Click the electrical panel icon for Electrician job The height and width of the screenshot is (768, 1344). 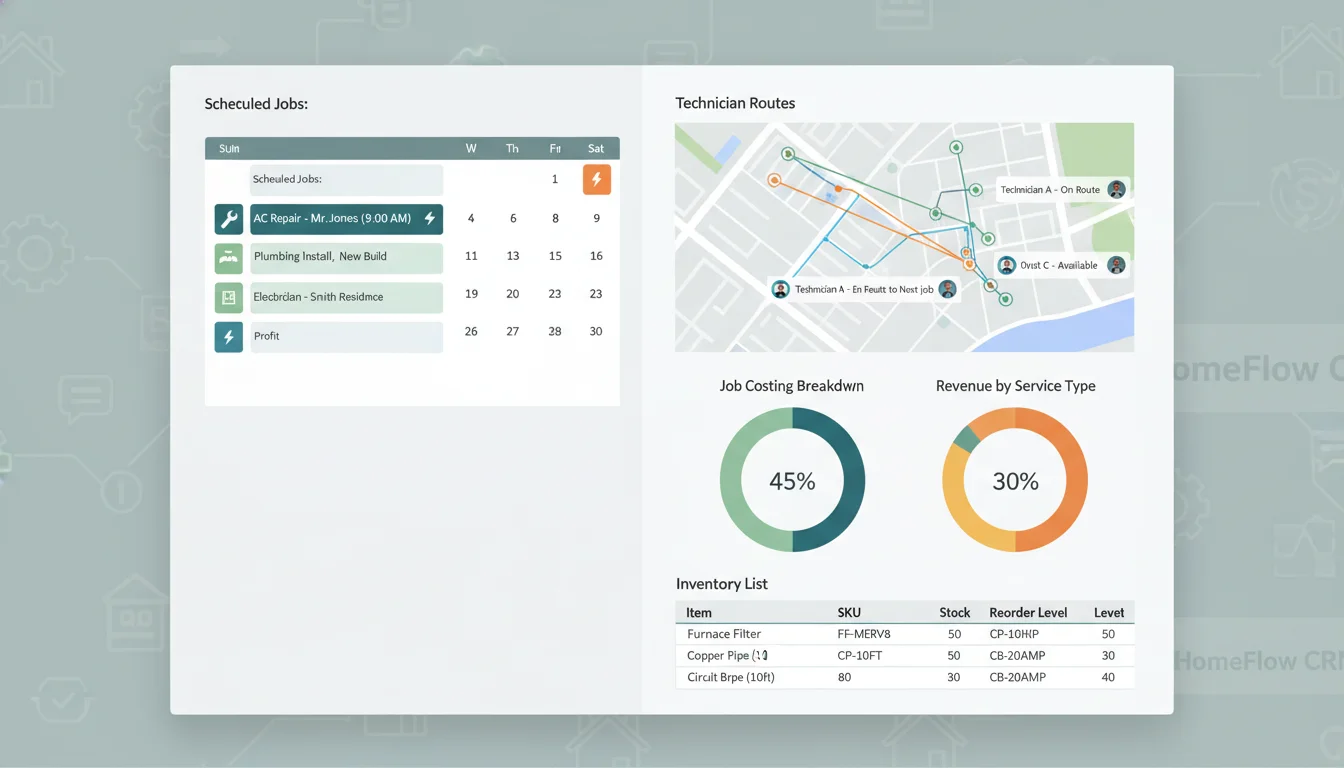click(x=228, y=297)
